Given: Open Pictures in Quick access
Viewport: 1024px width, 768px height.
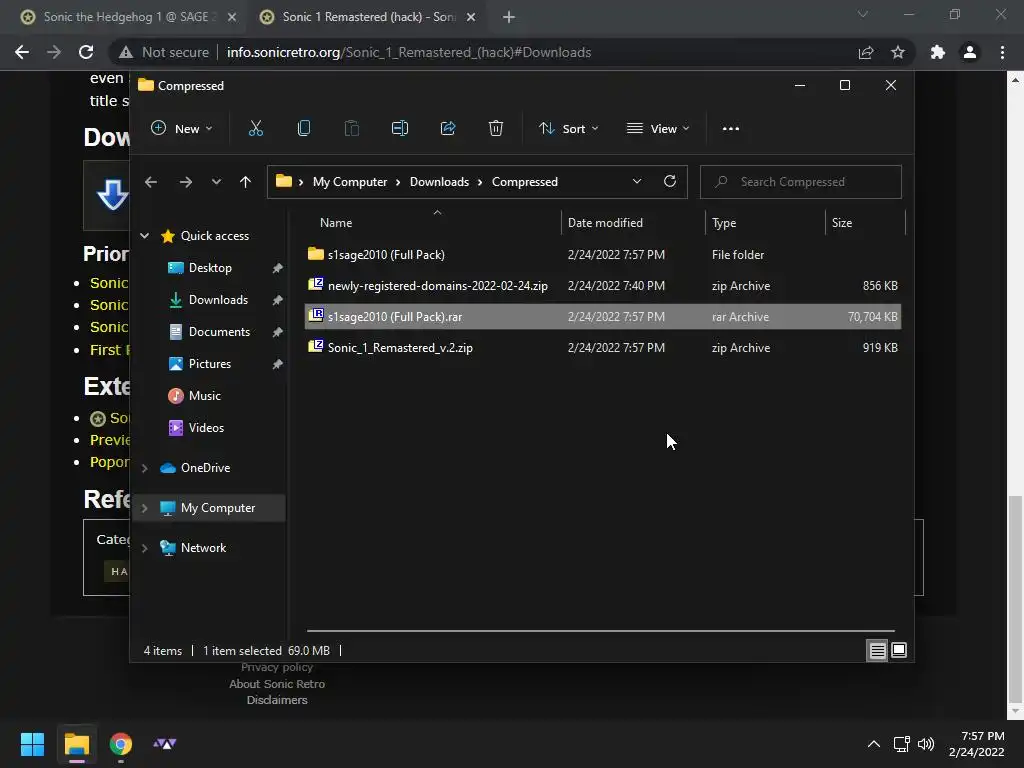Looking at the screenshot, I should pos(210,364).
